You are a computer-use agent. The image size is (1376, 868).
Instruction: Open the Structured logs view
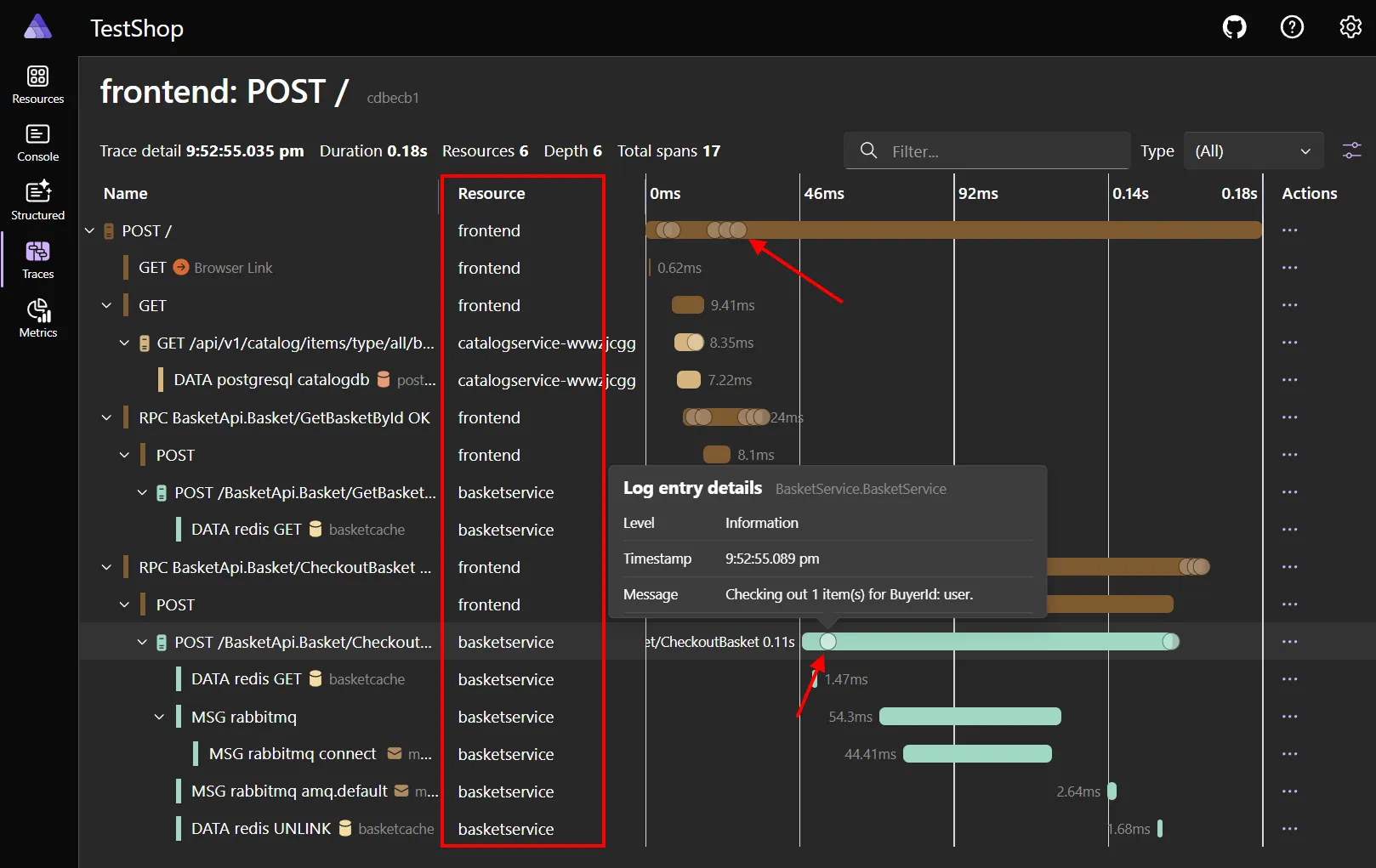[37, 200]
